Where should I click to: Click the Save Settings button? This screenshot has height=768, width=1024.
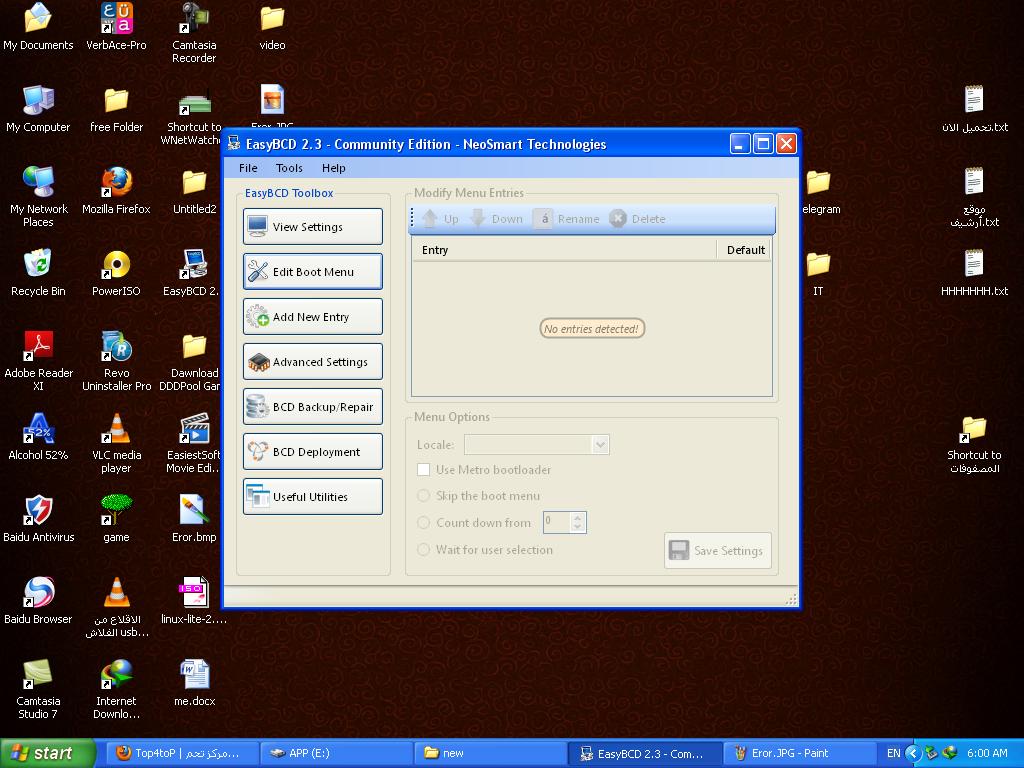point(717,551)
